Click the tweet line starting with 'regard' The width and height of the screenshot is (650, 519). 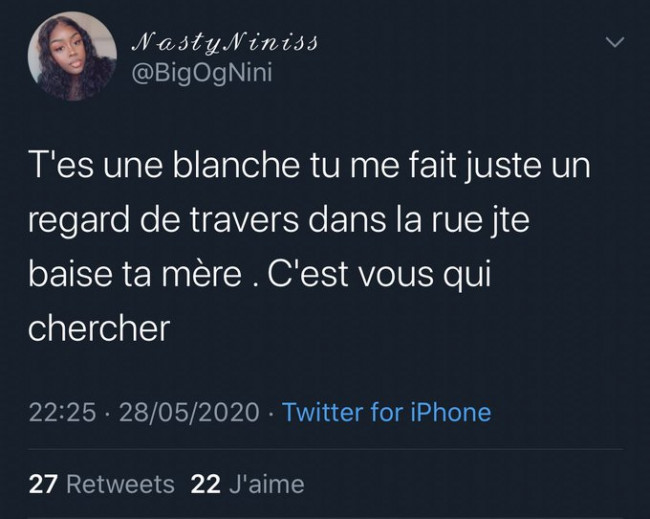279,221
